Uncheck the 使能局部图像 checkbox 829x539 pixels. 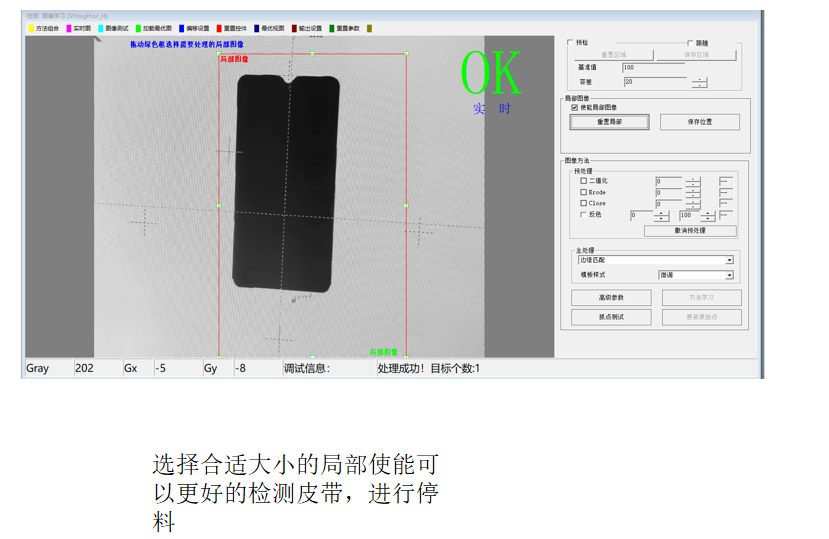coord(575,107)
